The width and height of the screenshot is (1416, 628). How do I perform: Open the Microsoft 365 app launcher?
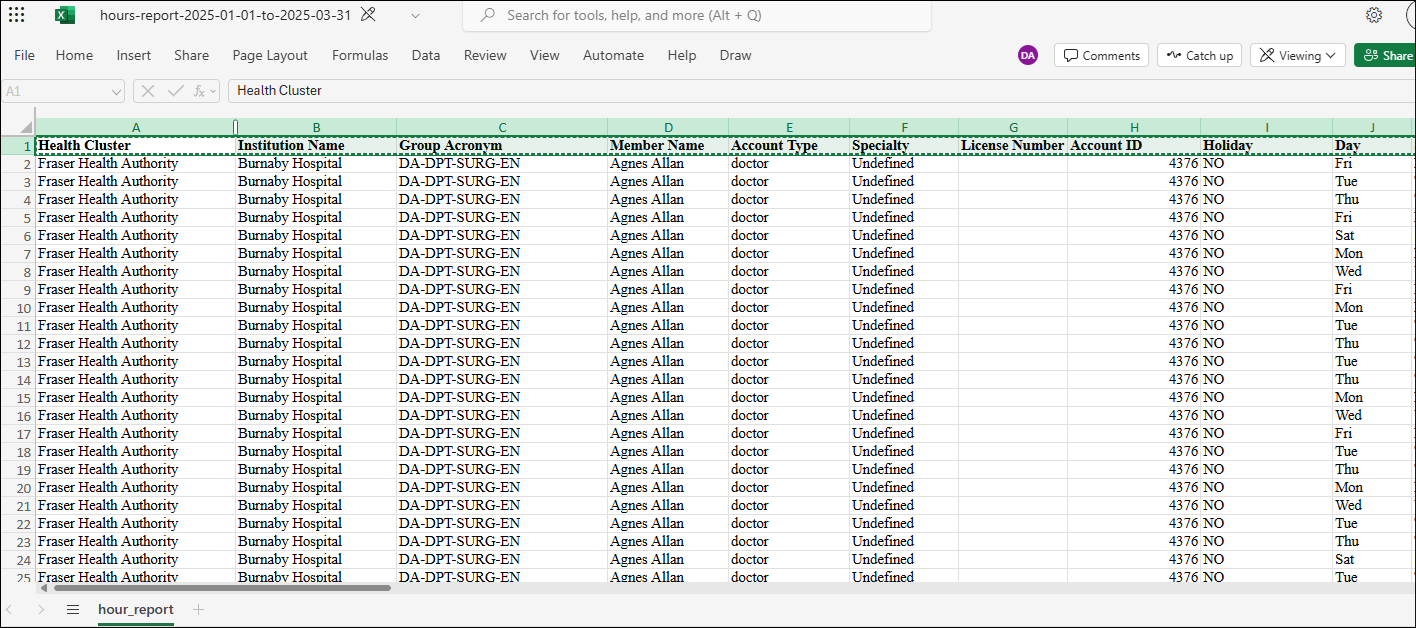(17, 15)
